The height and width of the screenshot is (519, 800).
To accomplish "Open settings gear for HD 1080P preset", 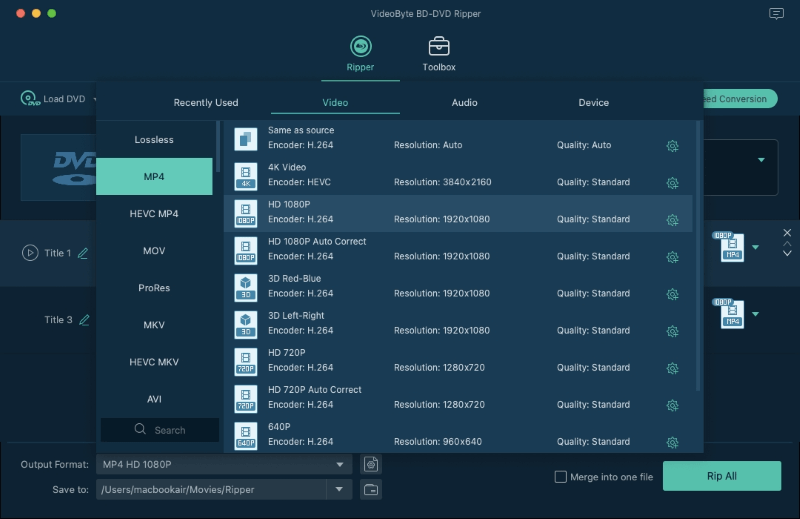I will click(x=672, y=220).
